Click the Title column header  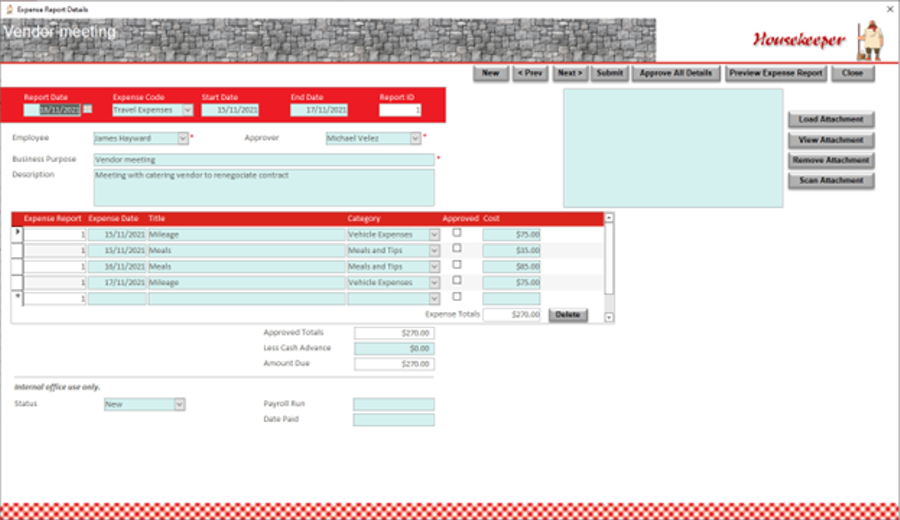tap(157, 219)
